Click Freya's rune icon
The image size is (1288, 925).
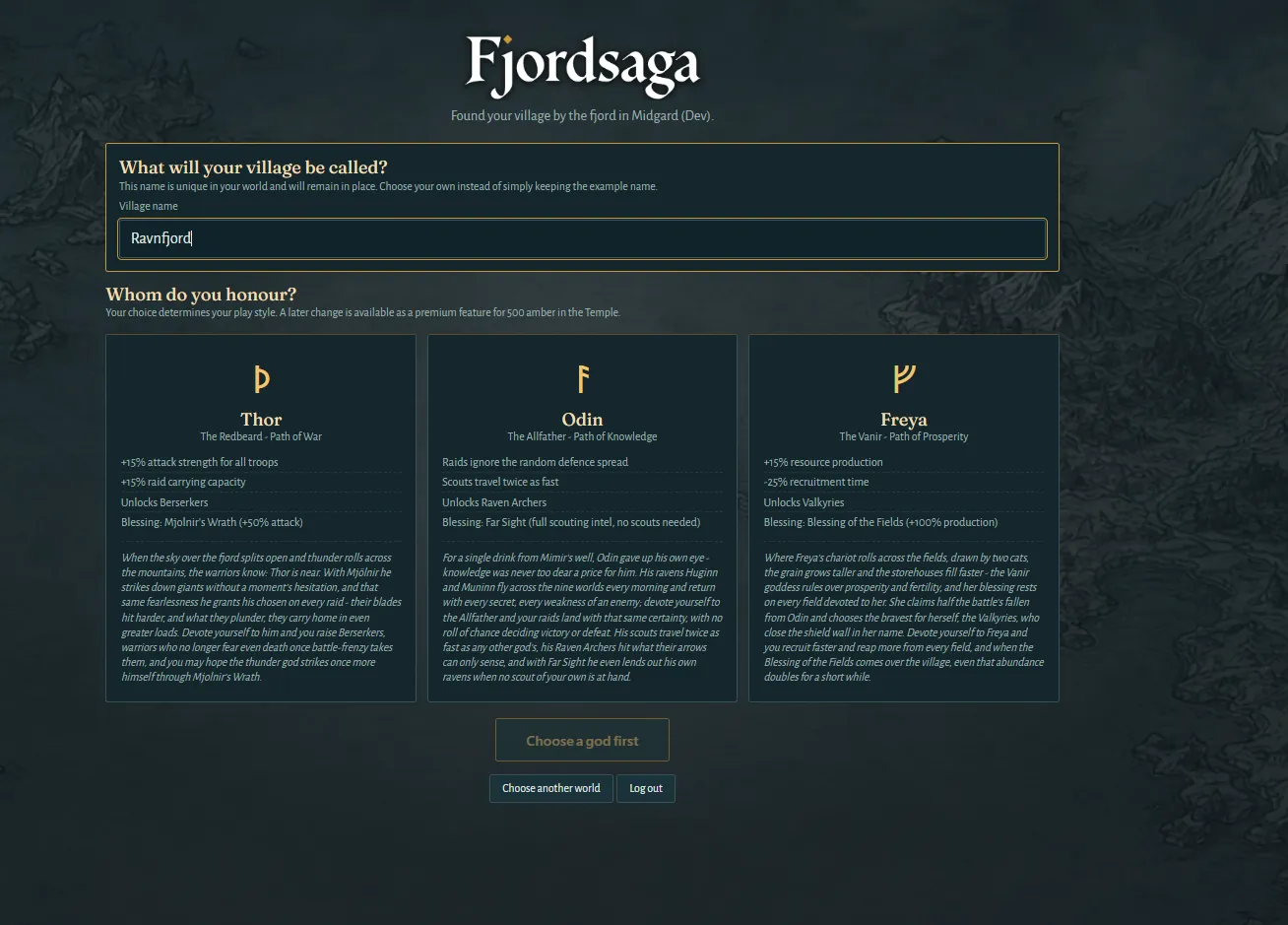coord(904,378)
